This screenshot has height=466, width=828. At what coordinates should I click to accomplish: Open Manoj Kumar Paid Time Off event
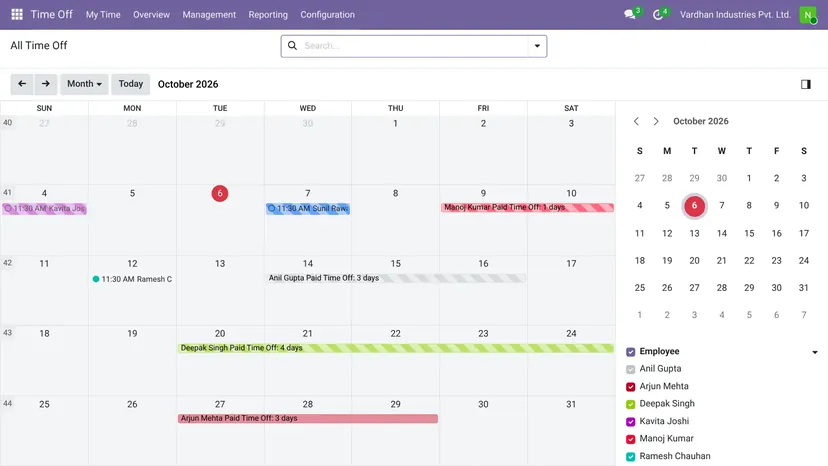[527, 208]
